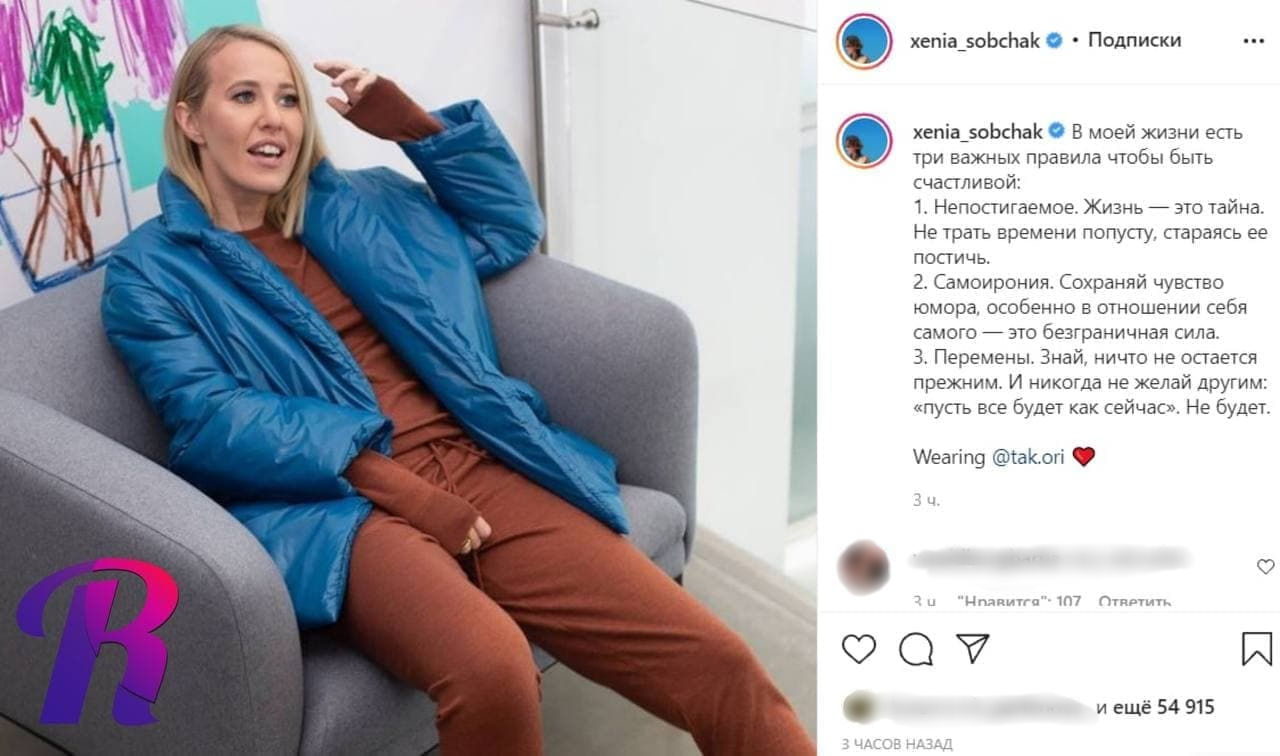Save post with bookmark icon
Viewport: 1280px width, 756px height.
(x=1257, y=648)
